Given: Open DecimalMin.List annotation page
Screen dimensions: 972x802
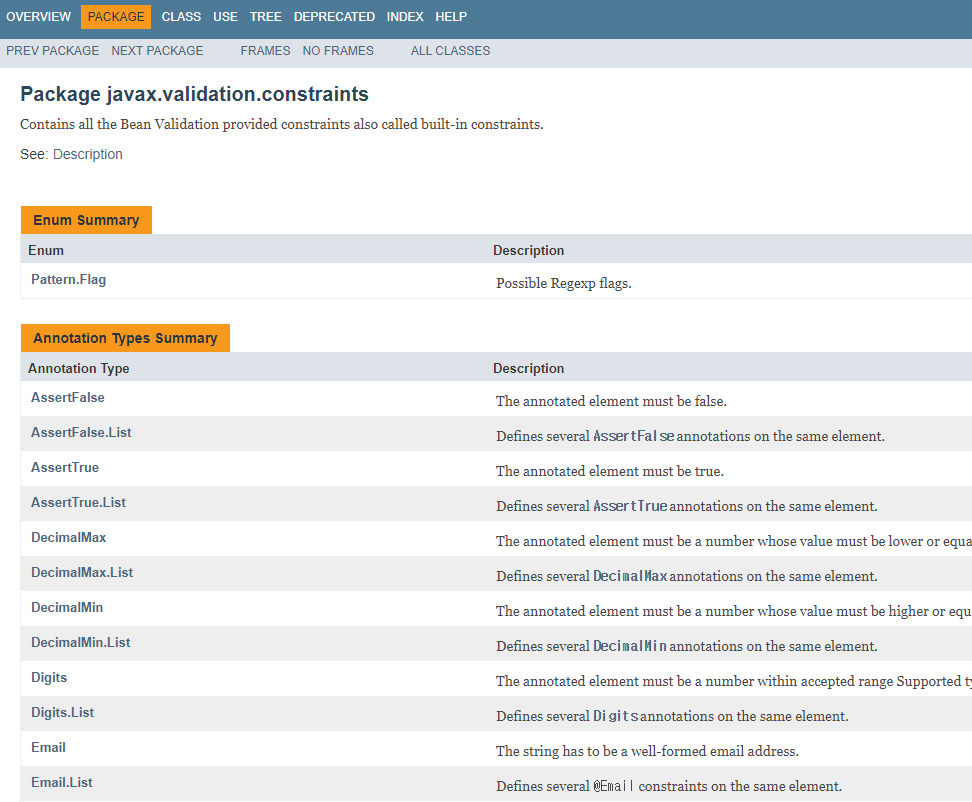Looking at the screenshot, I should [x=81, y=643].
